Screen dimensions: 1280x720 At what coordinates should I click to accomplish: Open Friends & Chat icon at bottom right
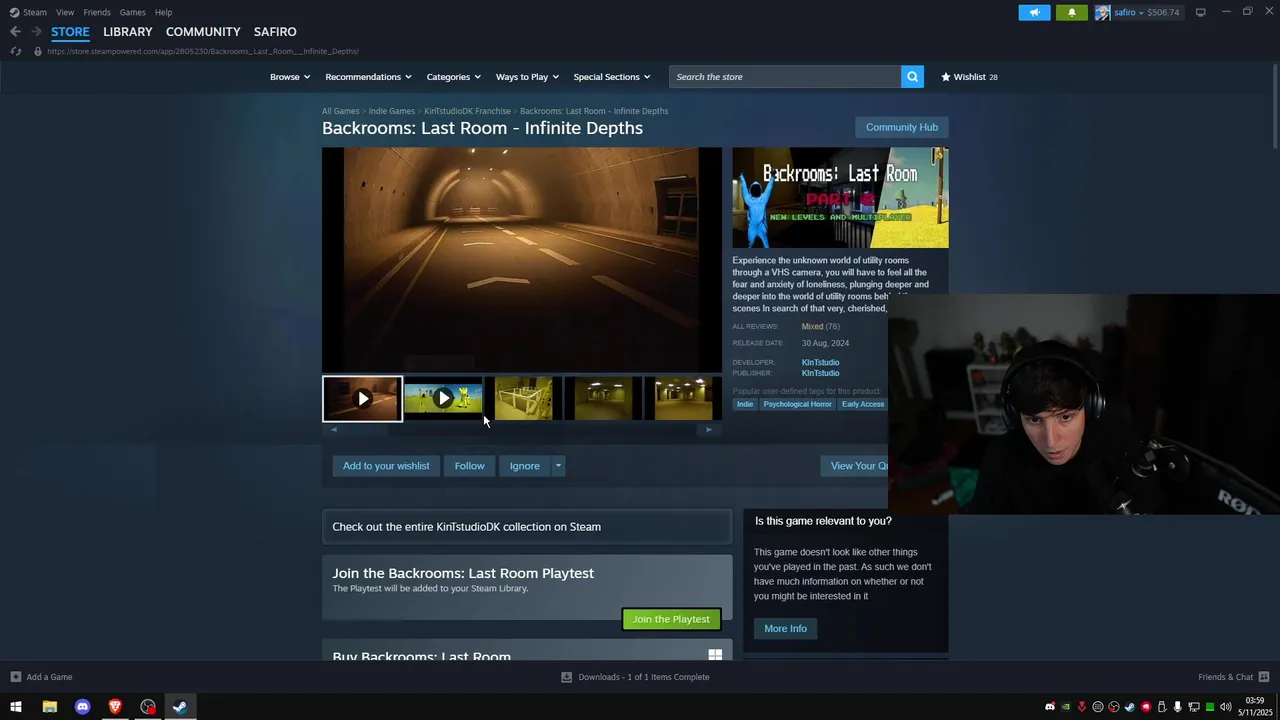[x=1264, y=677]
